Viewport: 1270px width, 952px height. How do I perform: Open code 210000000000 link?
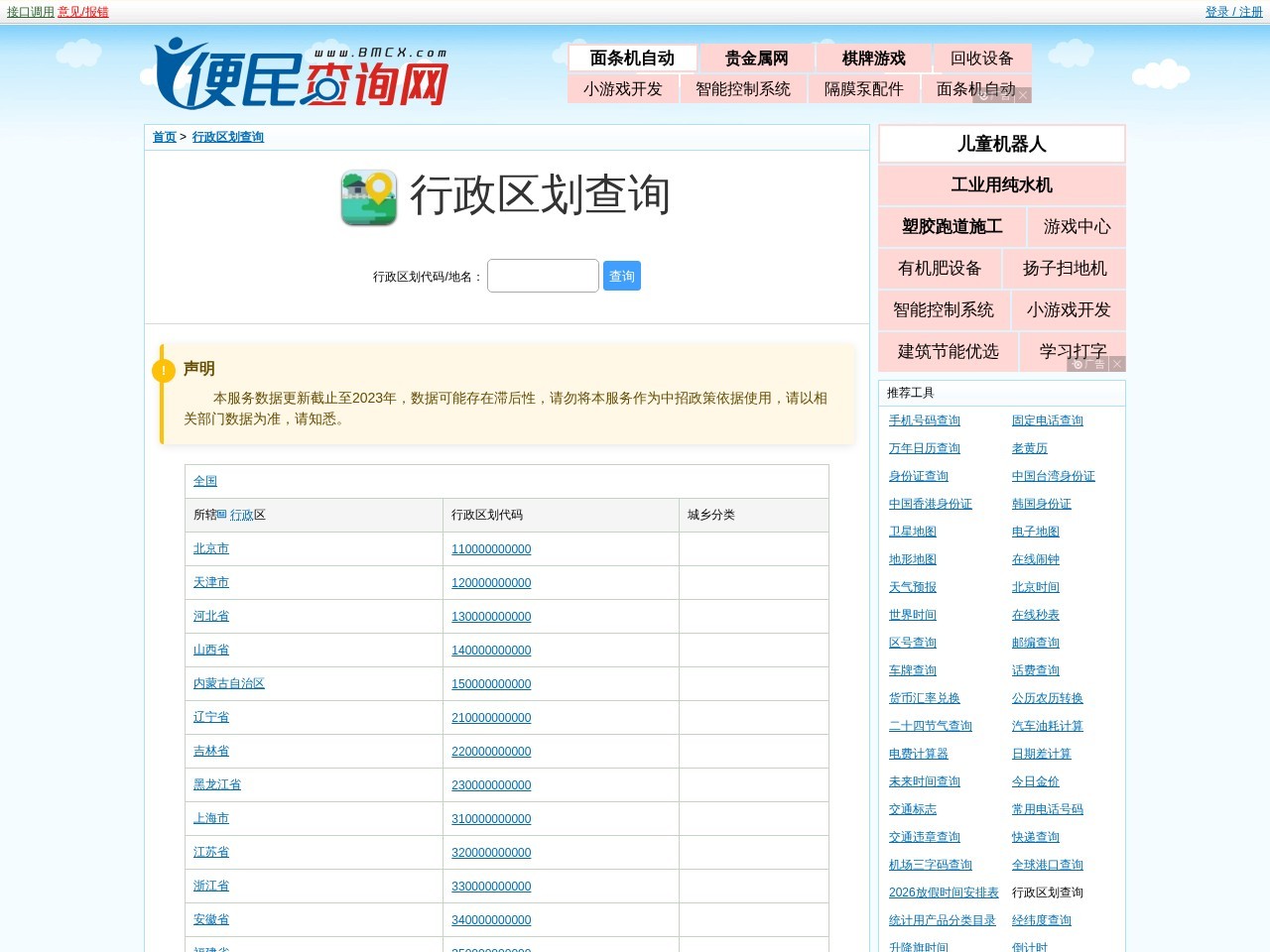point(491,718)
